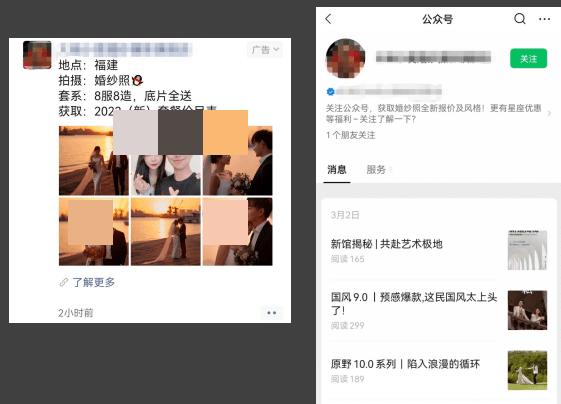Viewport: 561px width, 404px height.
Task: Expand the 广告 dropdown on the post
Action: click(265, 49)
